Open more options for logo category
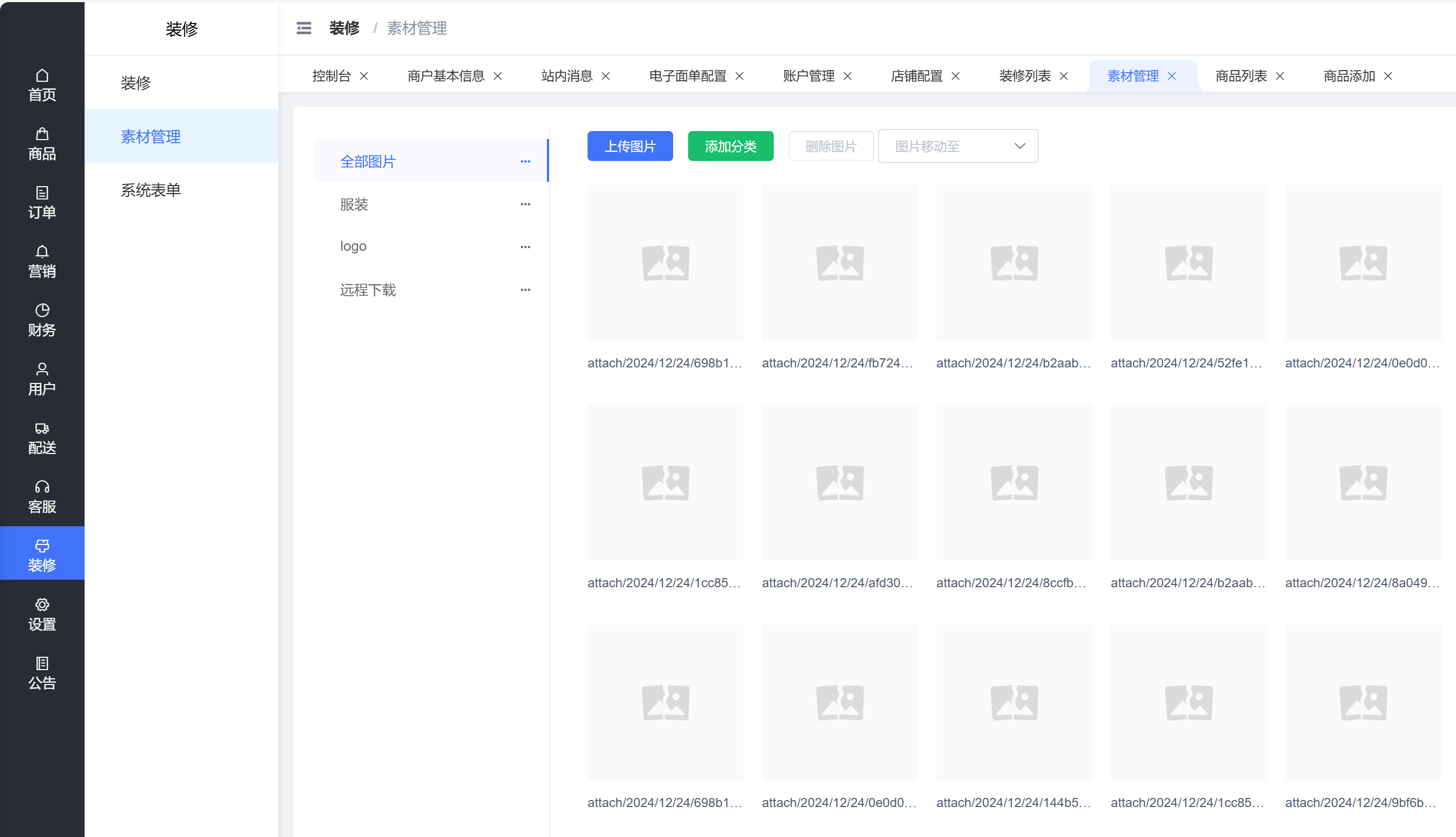The width and height of the screenshot is (1456, 837). [x=525, y=247]
